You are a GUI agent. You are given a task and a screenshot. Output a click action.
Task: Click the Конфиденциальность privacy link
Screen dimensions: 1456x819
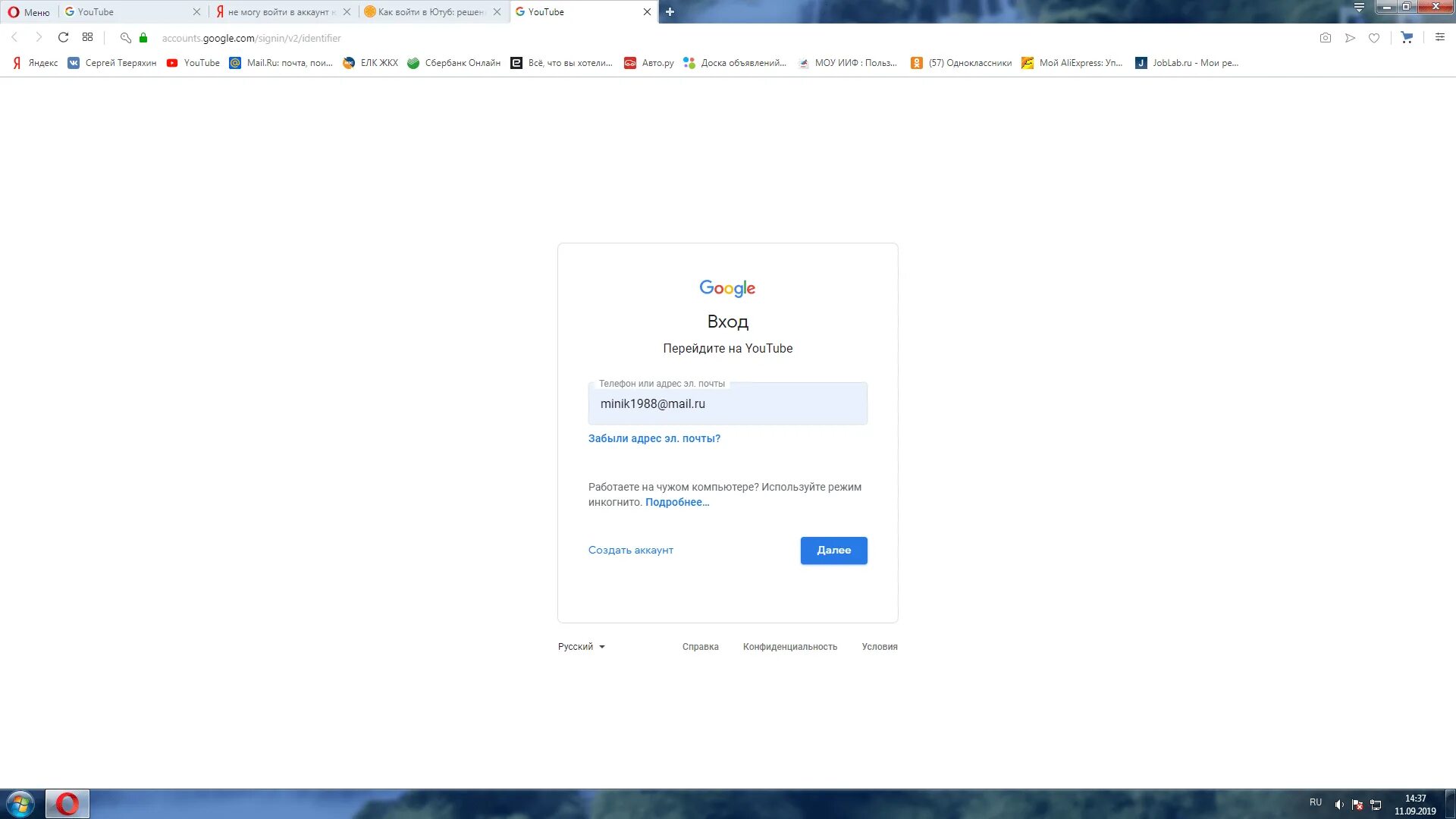pos(790,646)
